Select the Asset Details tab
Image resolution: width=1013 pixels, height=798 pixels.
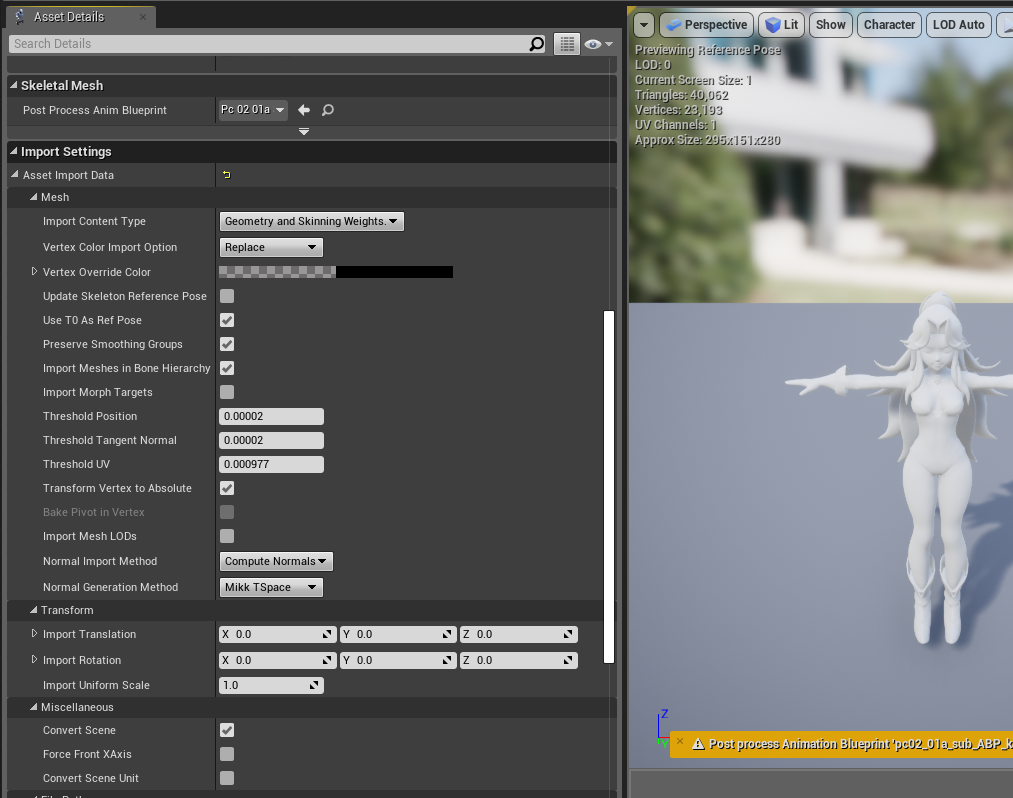click(81, 17)
